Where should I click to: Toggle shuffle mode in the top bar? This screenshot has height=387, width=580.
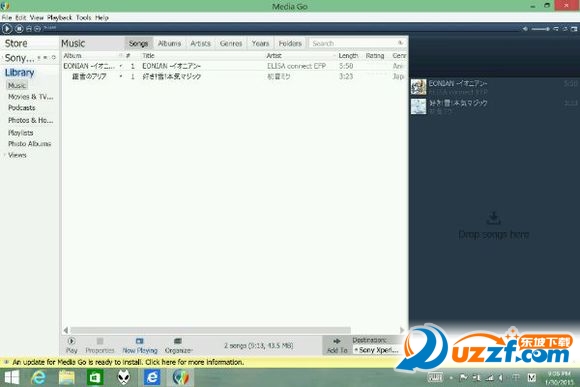(x=556, y=29)
